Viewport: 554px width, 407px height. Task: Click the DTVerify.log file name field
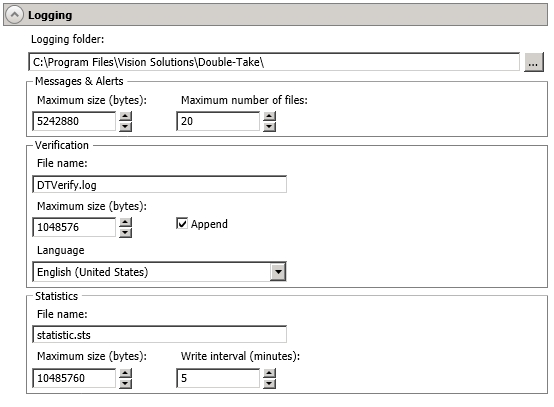click(159, 184)
